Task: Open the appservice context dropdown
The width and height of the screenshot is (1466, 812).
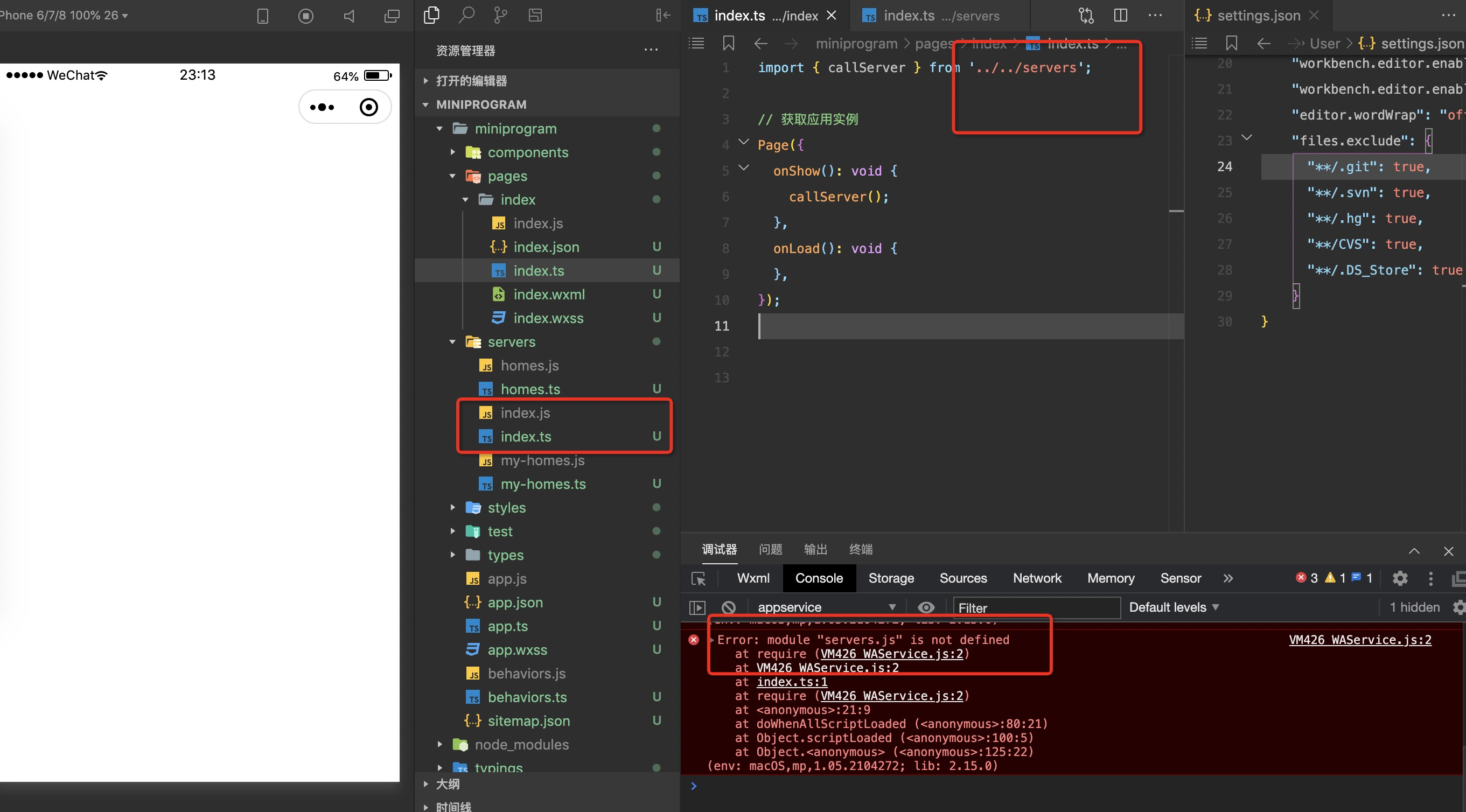Action: click(x=825, y=607)
